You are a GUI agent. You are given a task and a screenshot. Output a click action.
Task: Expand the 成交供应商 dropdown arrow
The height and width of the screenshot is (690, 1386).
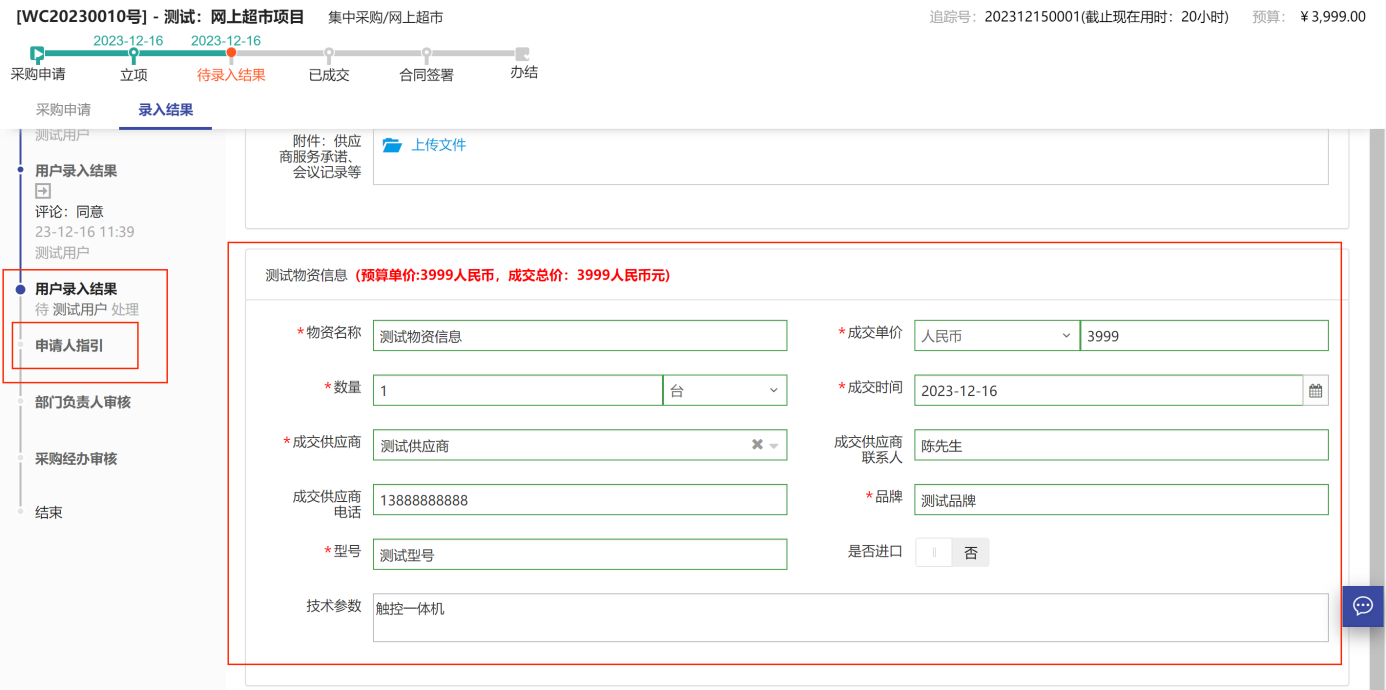(x=774, y=446)
